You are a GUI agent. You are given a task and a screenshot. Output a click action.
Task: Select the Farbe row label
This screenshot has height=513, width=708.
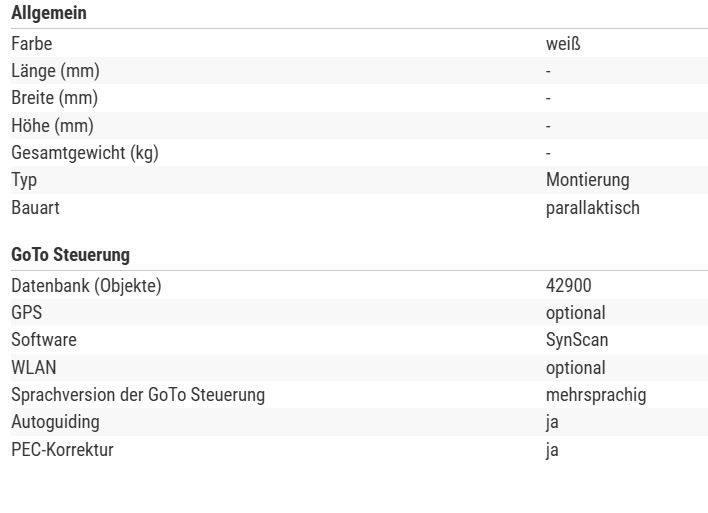coord(32,44)
